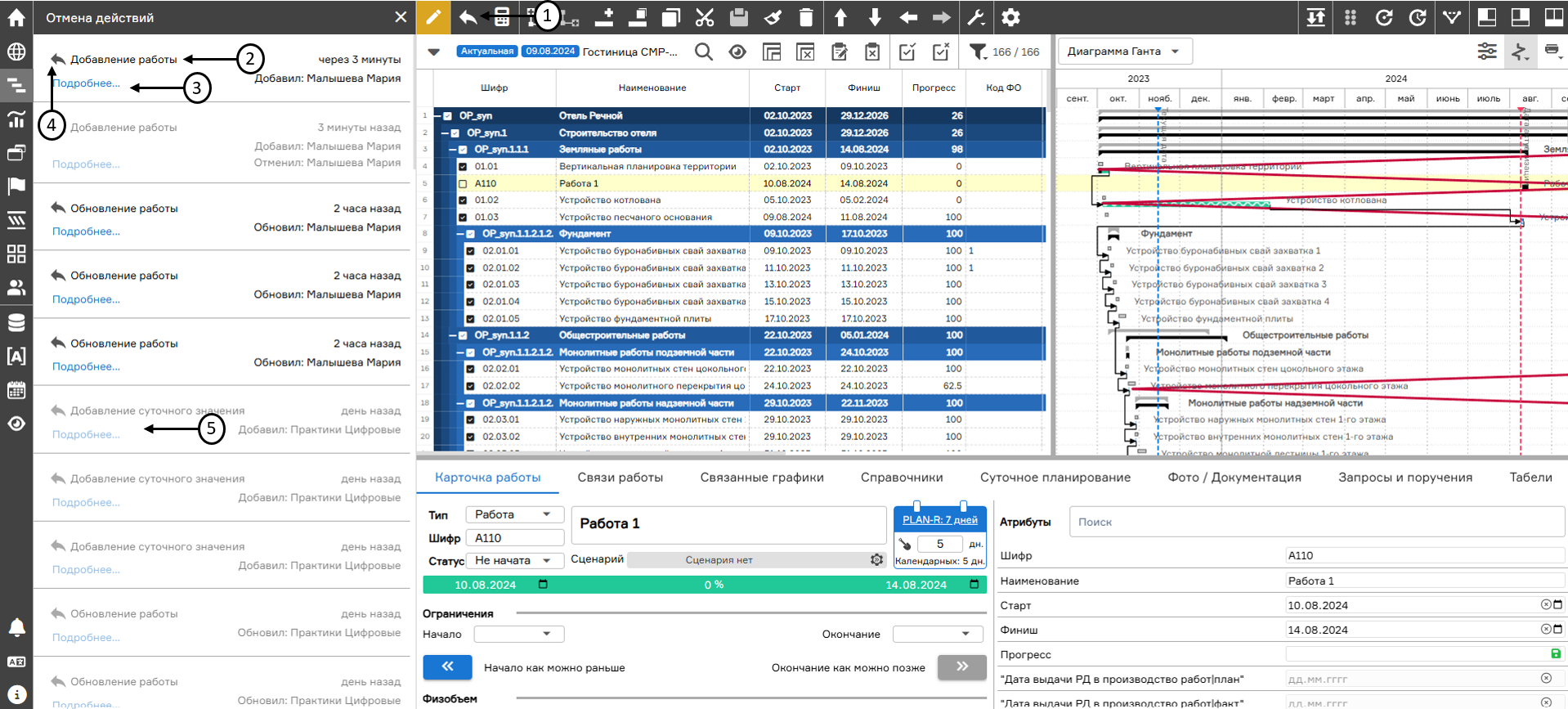The image size is (1568, 709).
Task: Click info icon at sidebar bottom
Action: click(x=16, y=694)
